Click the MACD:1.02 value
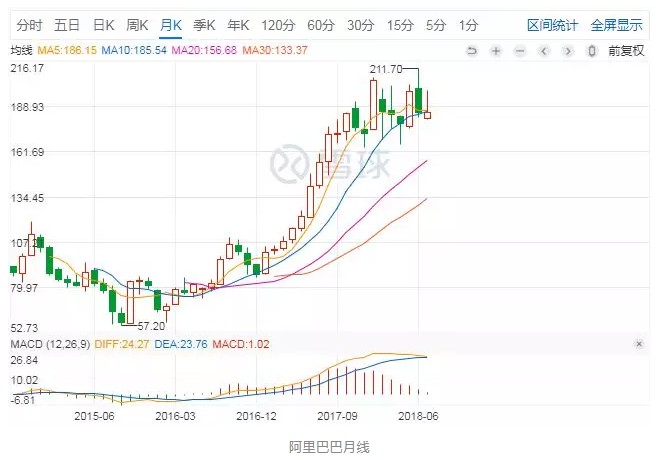Viewport: 658px width, 460px height. 241,344
